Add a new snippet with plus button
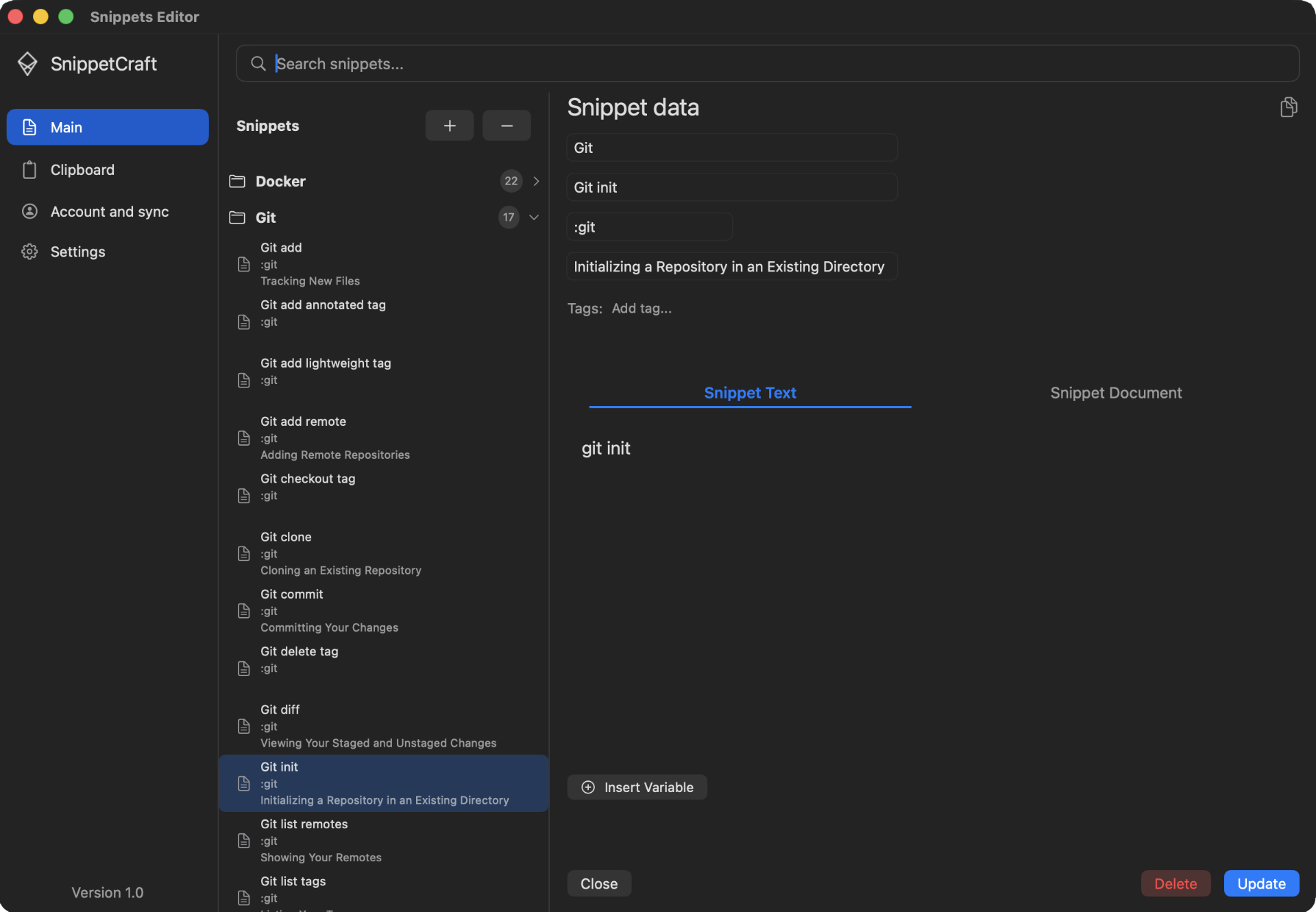Image resolution: width=1316 pixels, height=912 pixels. click(450, 125)
